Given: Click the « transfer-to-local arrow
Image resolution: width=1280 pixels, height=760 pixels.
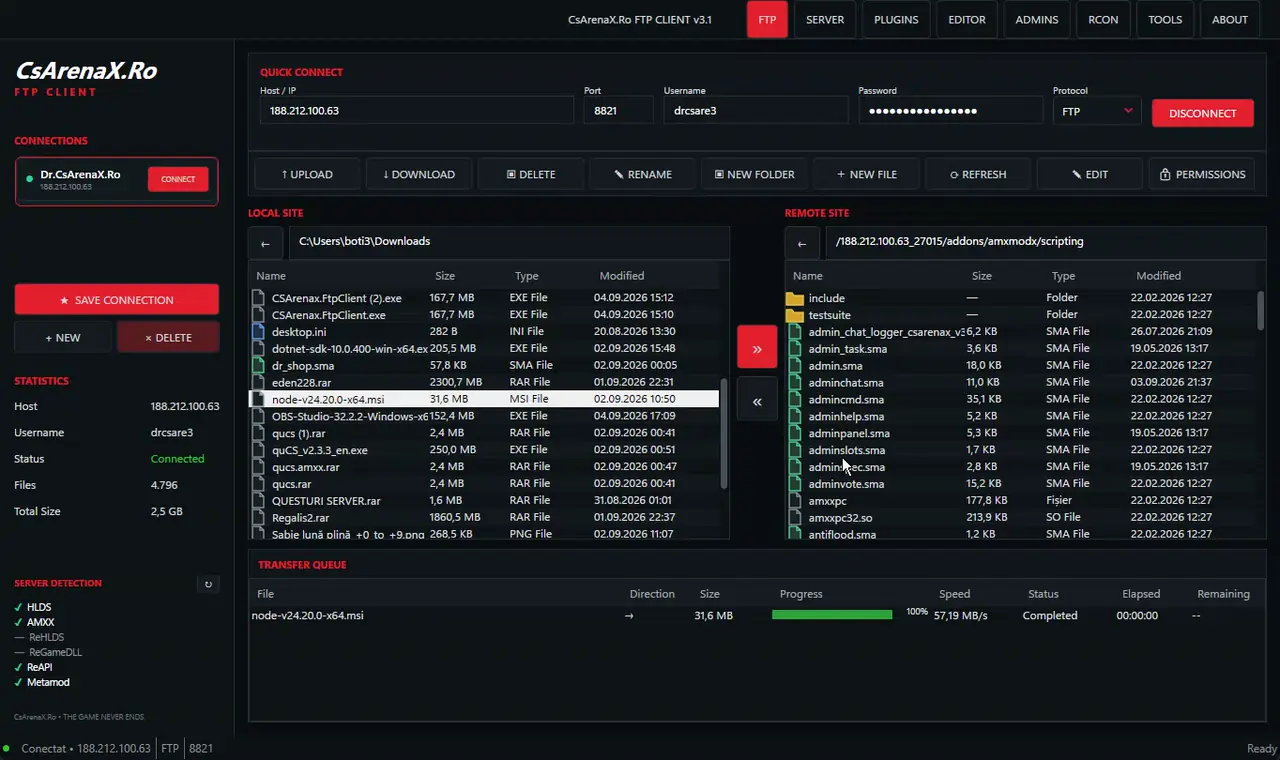Looking at the screenshot, I should [x=757, y=400].
